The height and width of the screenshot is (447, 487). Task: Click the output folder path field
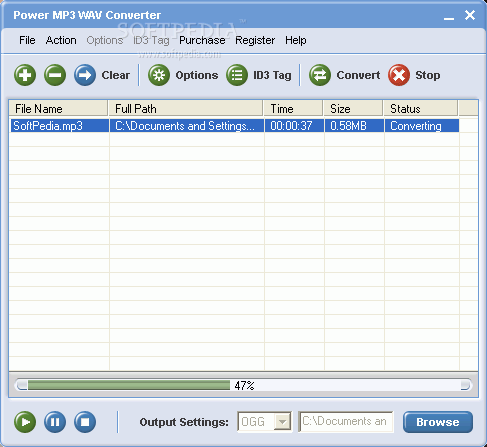point(346,422)
